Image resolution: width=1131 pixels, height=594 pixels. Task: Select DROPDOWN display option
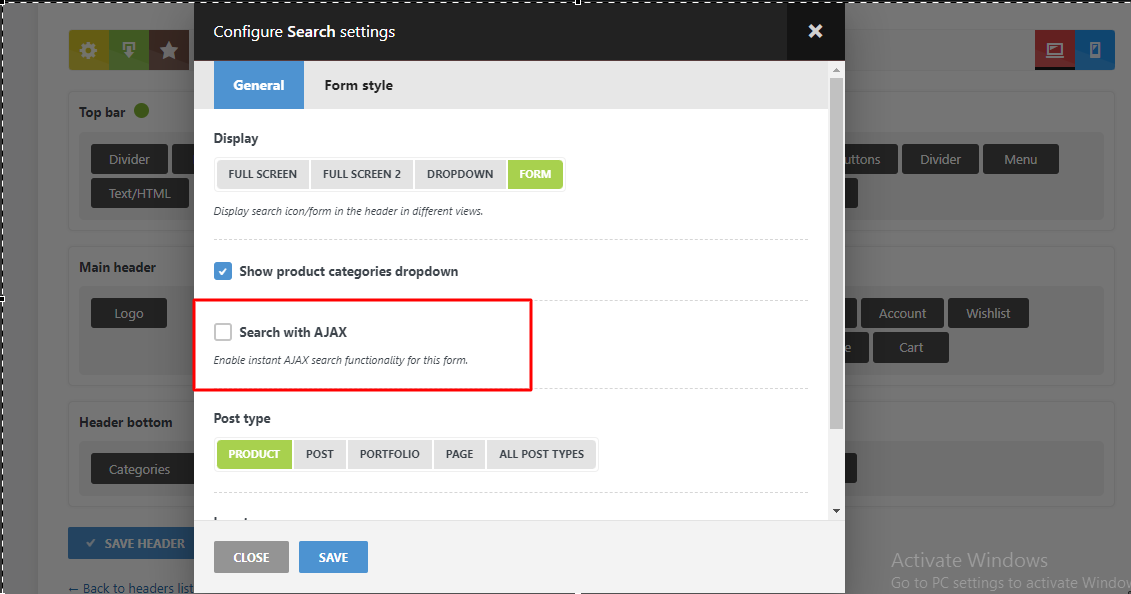[460, 174]
